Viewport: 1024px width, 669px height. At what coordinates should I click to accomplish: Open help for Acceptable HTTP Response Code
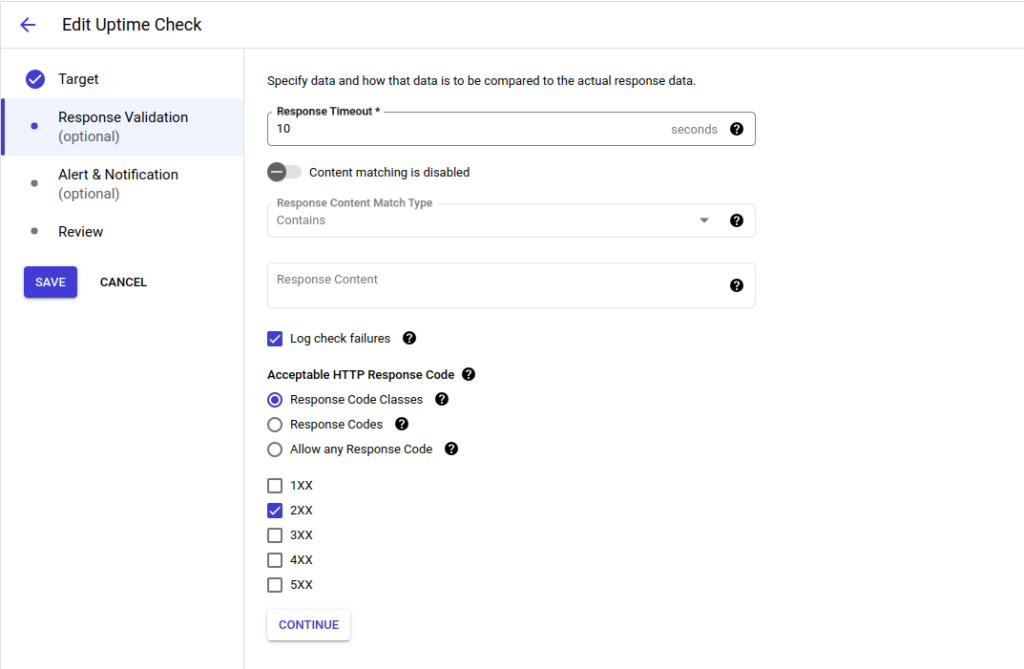468,374
